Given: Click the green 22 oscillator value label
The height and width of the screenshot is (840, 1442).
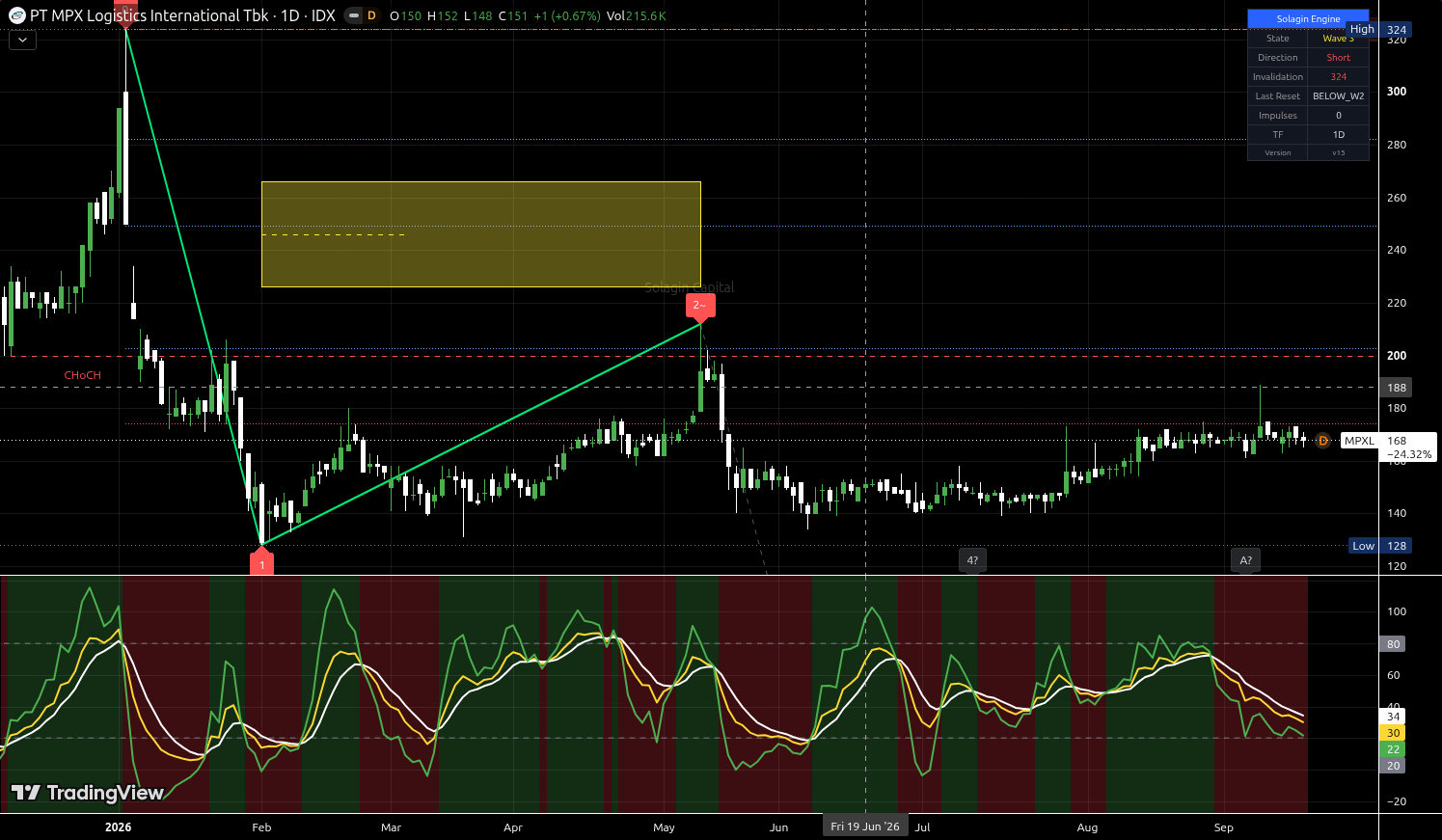Looking at the screenshot, I should [1393, 749].
